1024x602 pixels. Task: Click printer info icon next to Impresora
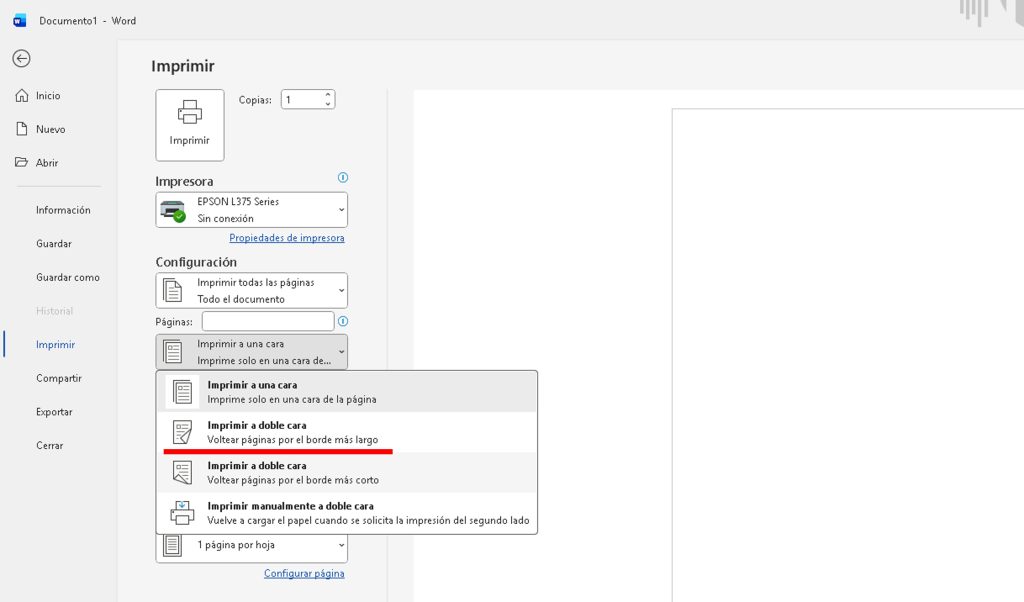pos(343,178)
